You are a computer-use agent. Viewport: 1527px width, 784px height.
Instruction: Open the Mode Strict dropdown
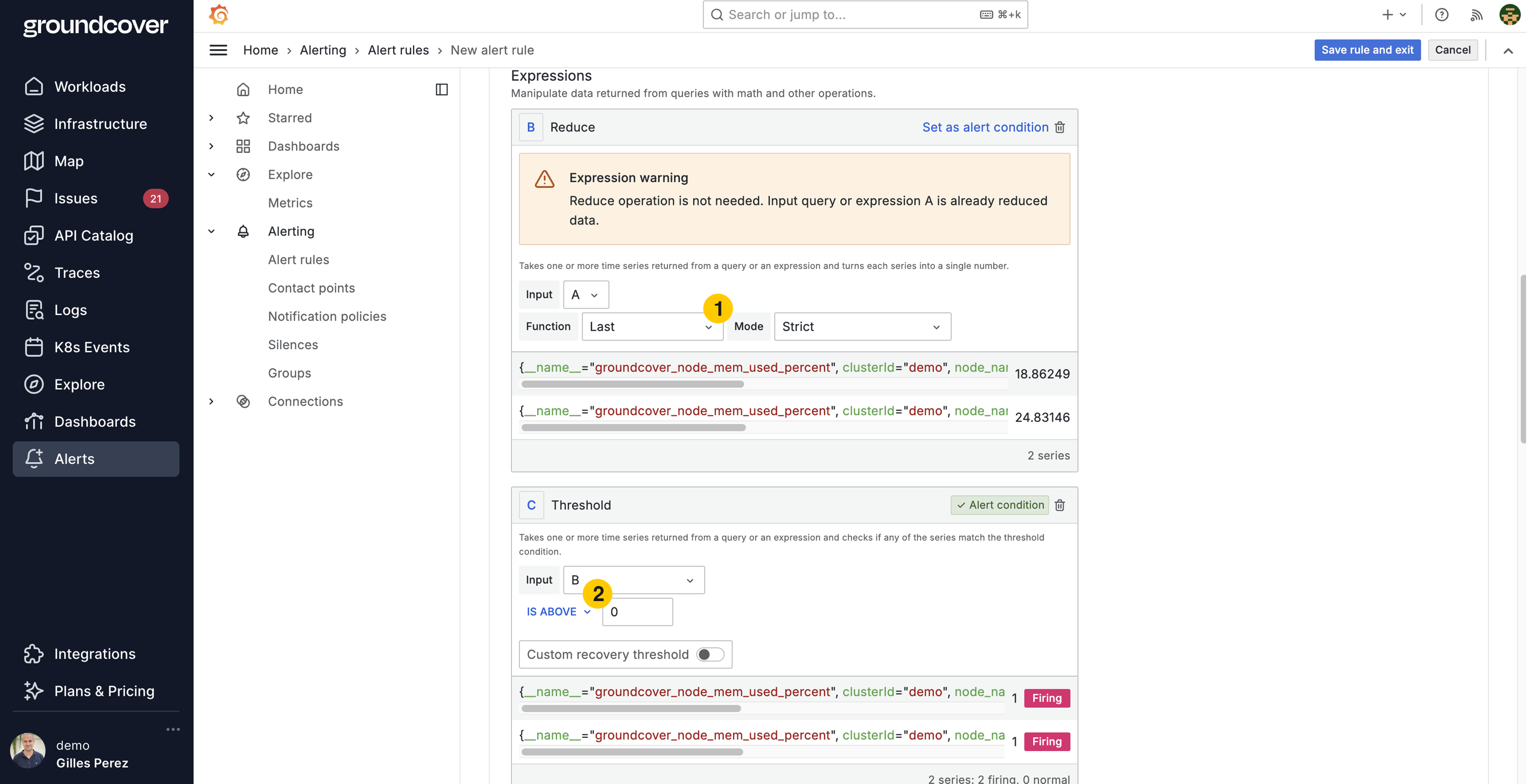point(862,327)
